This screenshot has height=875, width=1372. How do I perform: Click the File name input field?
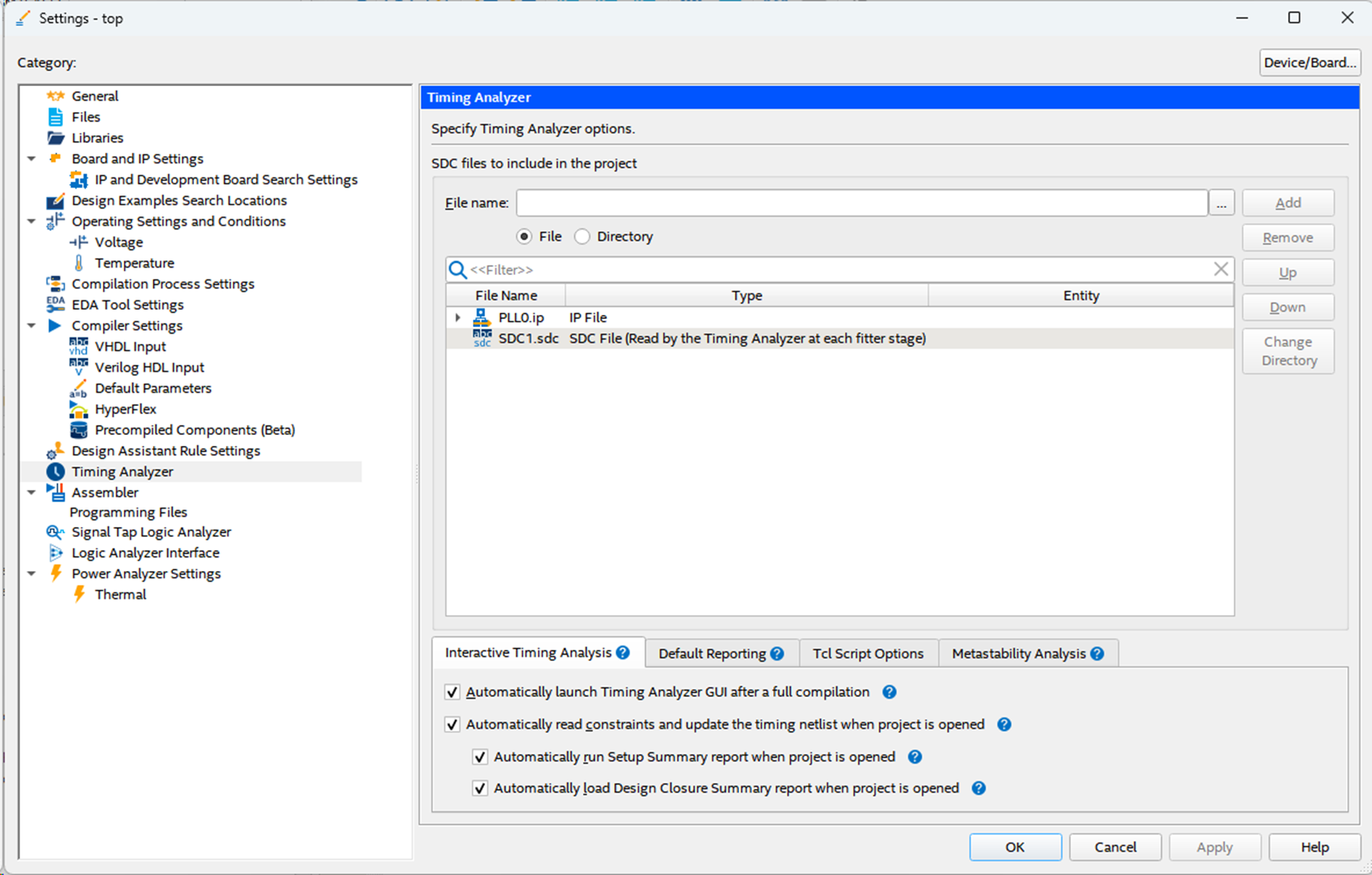[861, 203]
